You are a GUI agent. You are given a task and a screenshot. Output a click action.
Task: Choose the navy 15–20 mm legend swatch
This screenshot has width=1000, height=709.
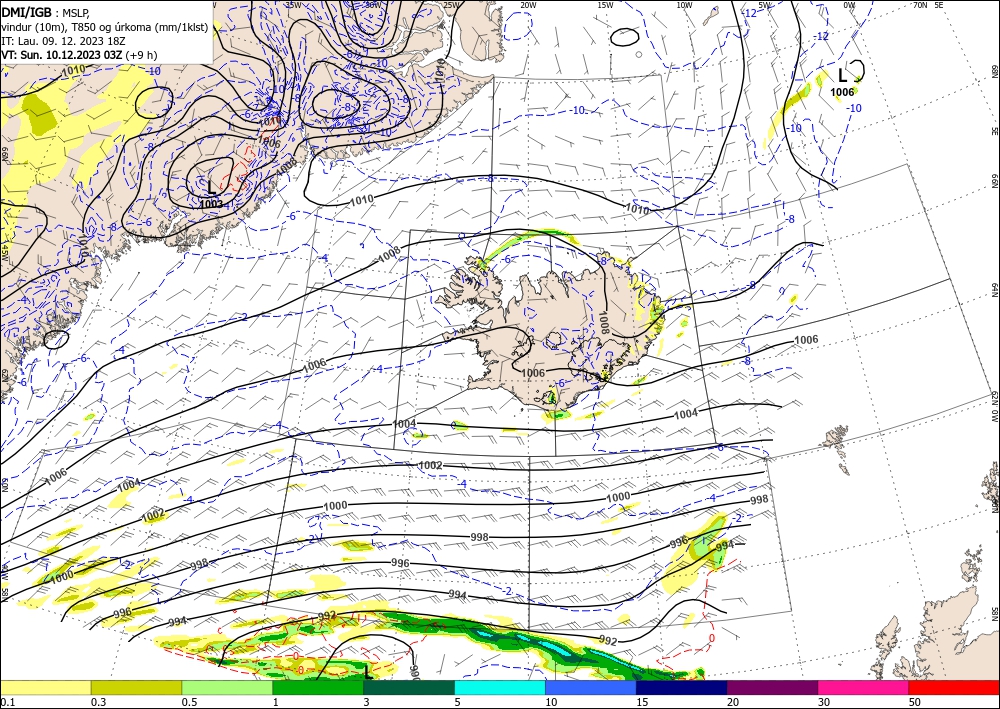682,688
